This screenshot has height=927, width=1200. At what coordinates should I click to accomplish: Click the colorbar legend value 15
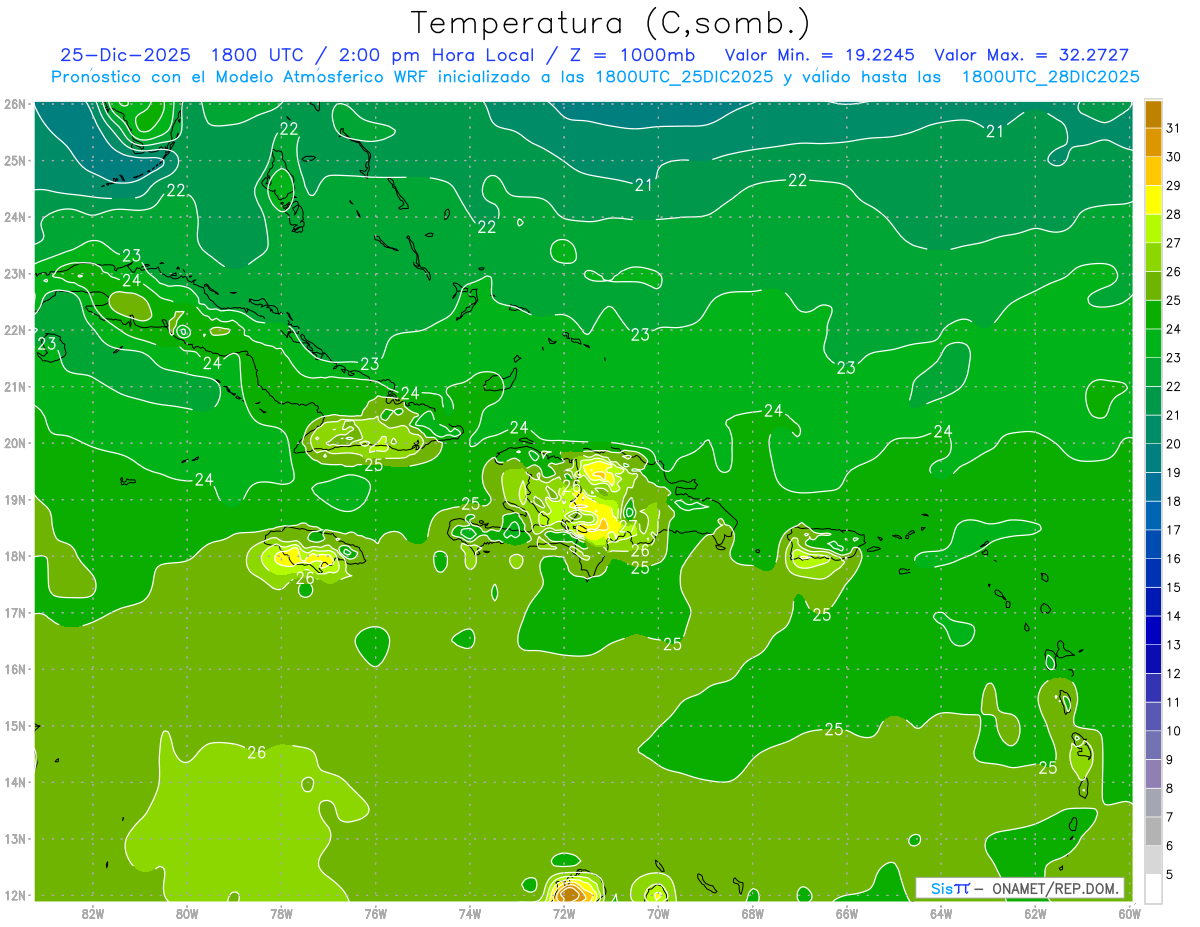[1173, 588]
